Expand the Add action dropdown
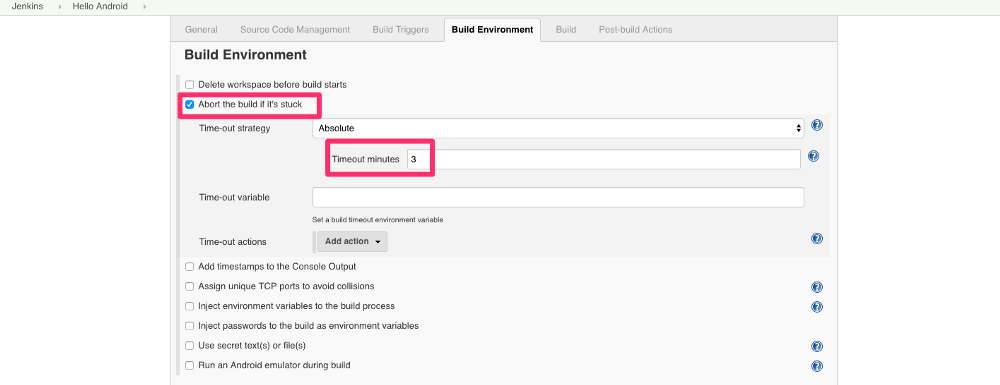 (352, 242)
